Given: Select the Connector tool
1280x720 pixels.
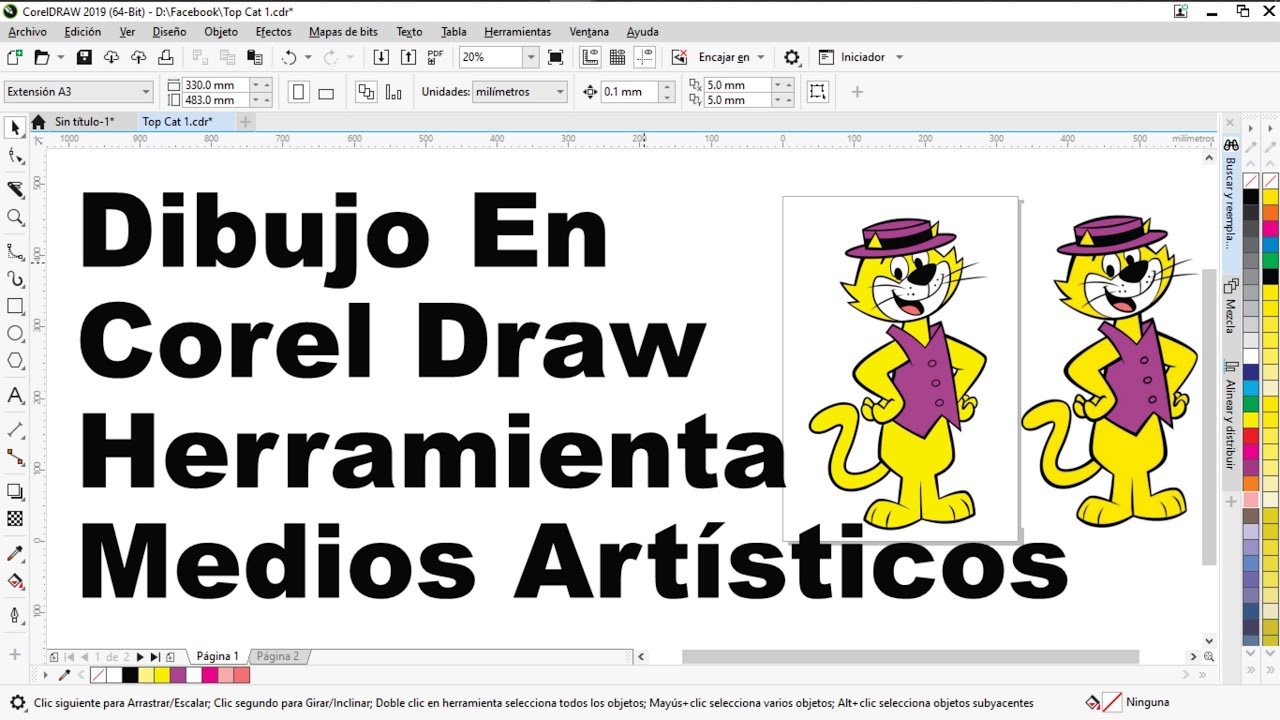Looking at the screenshot, I should pyautogui.click(x=15, y=457).
